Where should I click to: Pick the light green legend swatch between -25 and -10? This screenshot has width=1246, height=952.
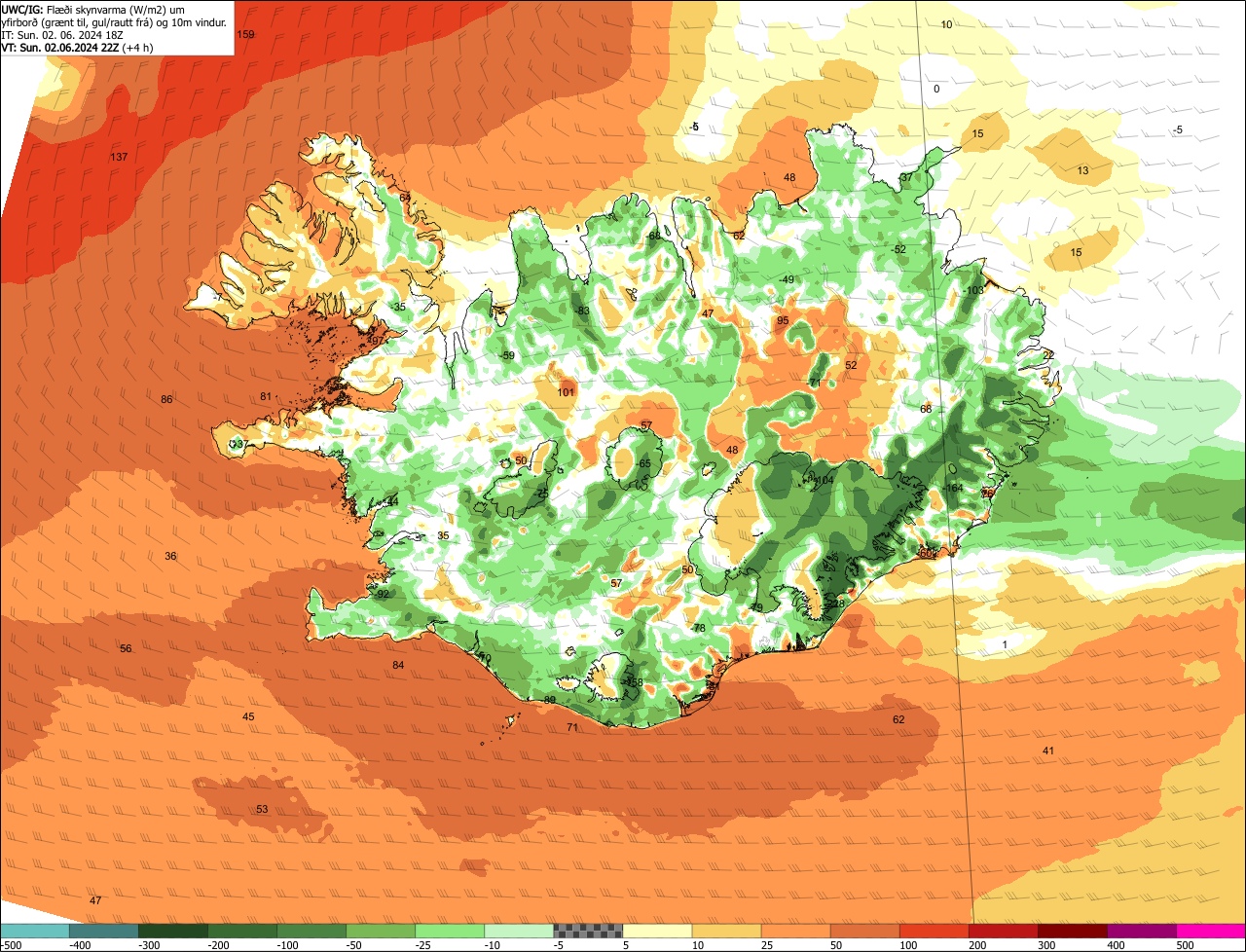[x=450, y=931]
